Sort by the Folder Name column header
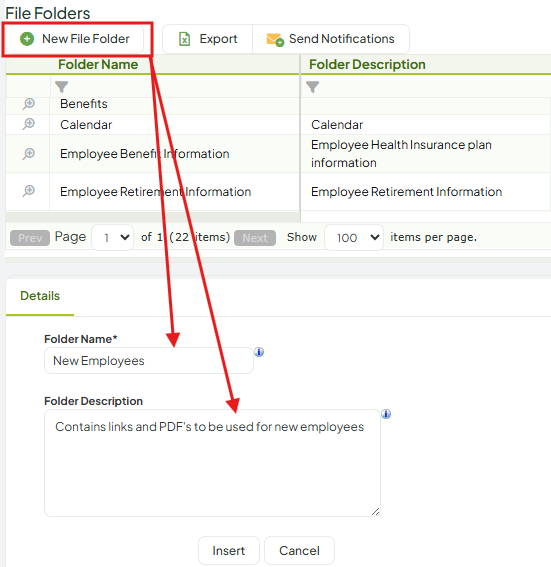The height and width of the screenshot is (567, 551). coord(98,64)
